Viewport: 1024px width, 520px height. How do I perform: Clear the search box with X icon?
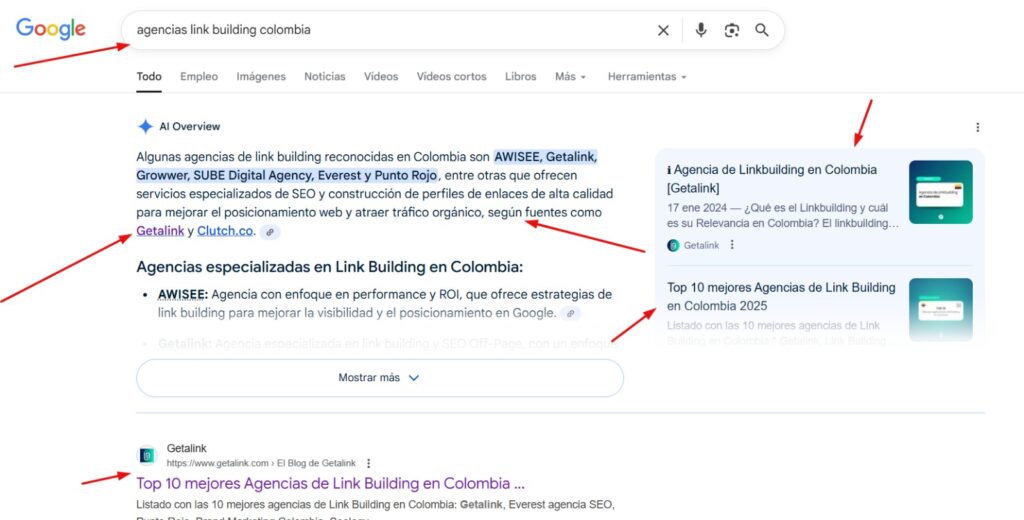coord(663,30)
